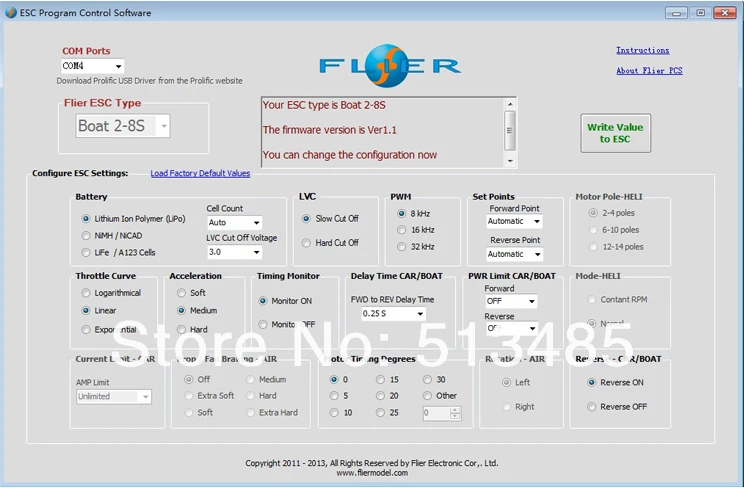
Task: Select LiFe / A123 Cells battery
Action: click(118, 253)
